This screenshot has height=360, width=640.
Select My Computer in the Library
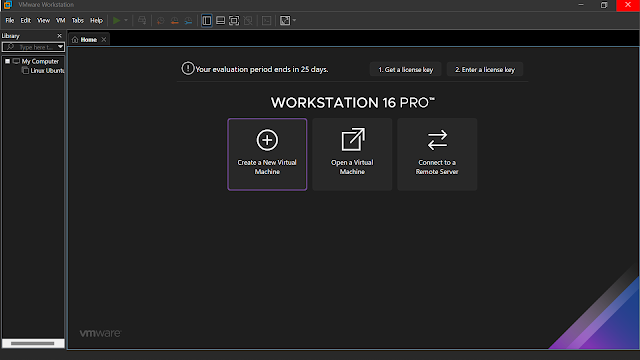tap(40, 61)
